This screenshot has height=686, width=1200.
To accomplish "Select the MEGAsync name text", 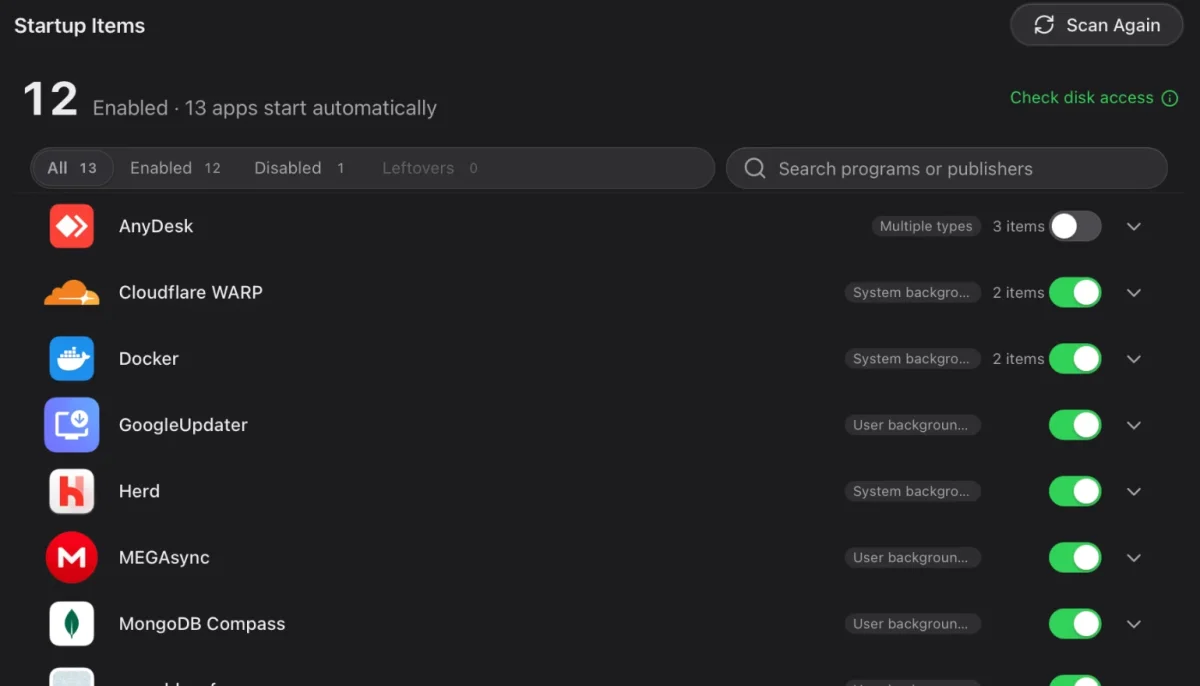I will pyautogui.click(x=164, y=557).
